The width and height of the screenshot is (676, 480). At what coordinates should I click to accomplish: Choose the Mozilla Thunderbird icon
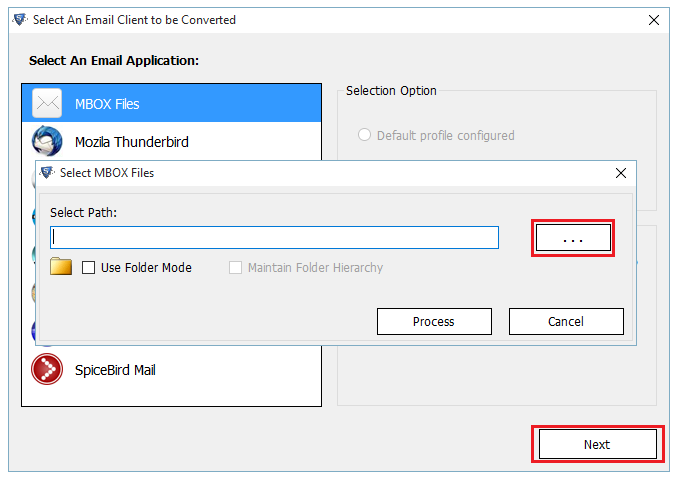tap(47, 141)
